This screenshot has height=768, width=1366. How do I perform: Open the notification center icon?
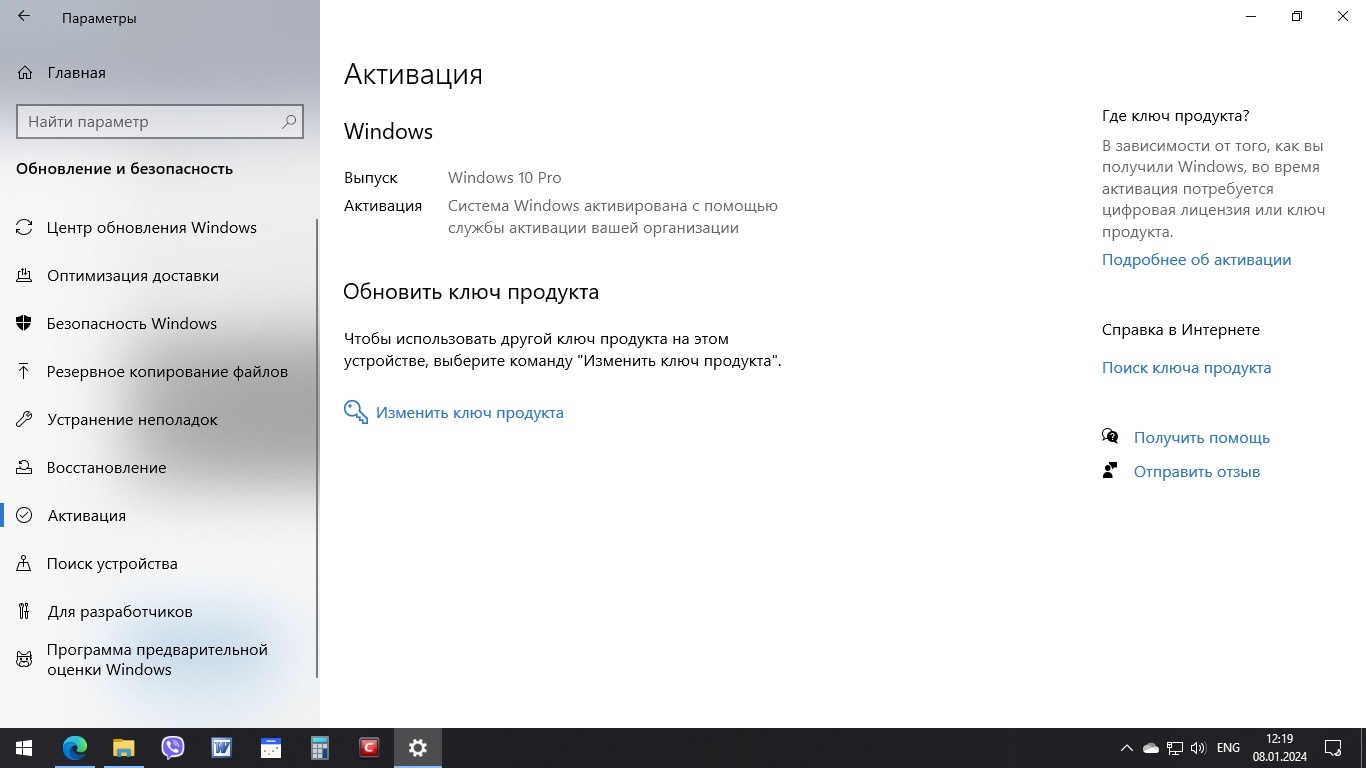tap(1333, 748)
